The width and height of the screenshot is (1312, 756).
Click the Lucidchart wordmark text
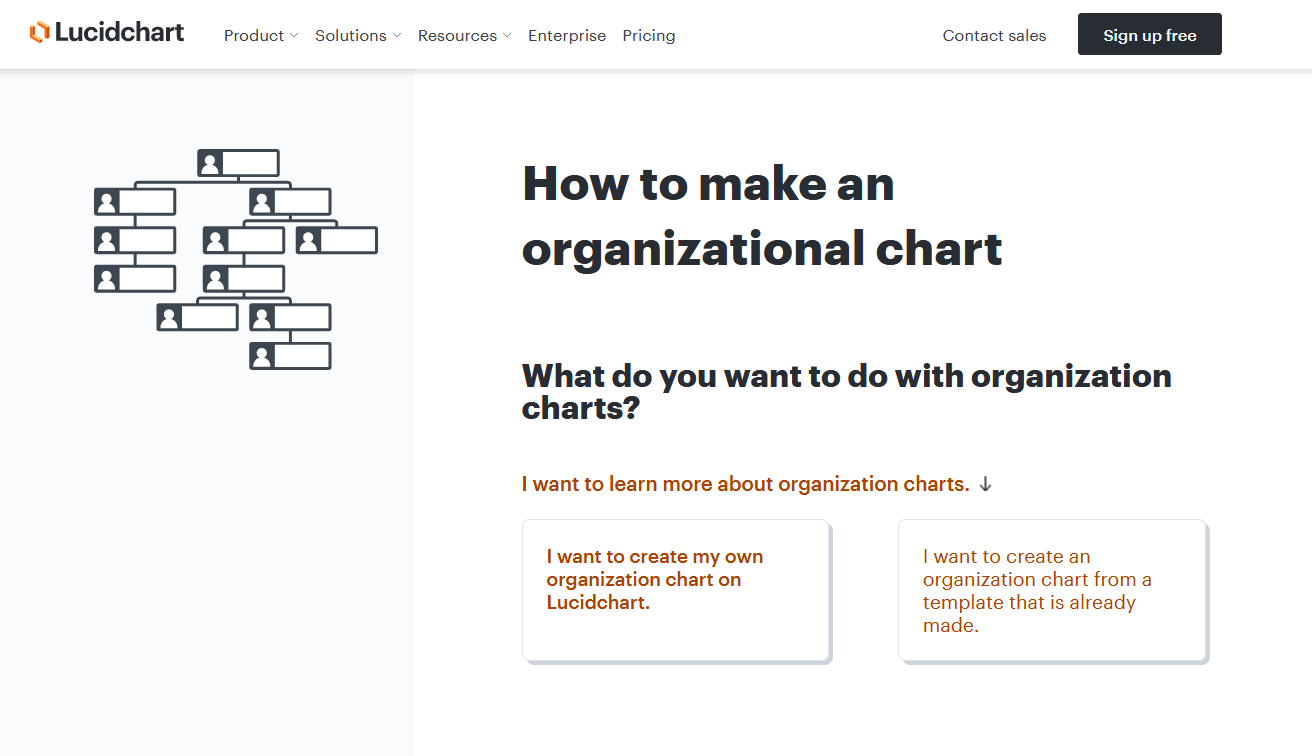pos(119,33)
